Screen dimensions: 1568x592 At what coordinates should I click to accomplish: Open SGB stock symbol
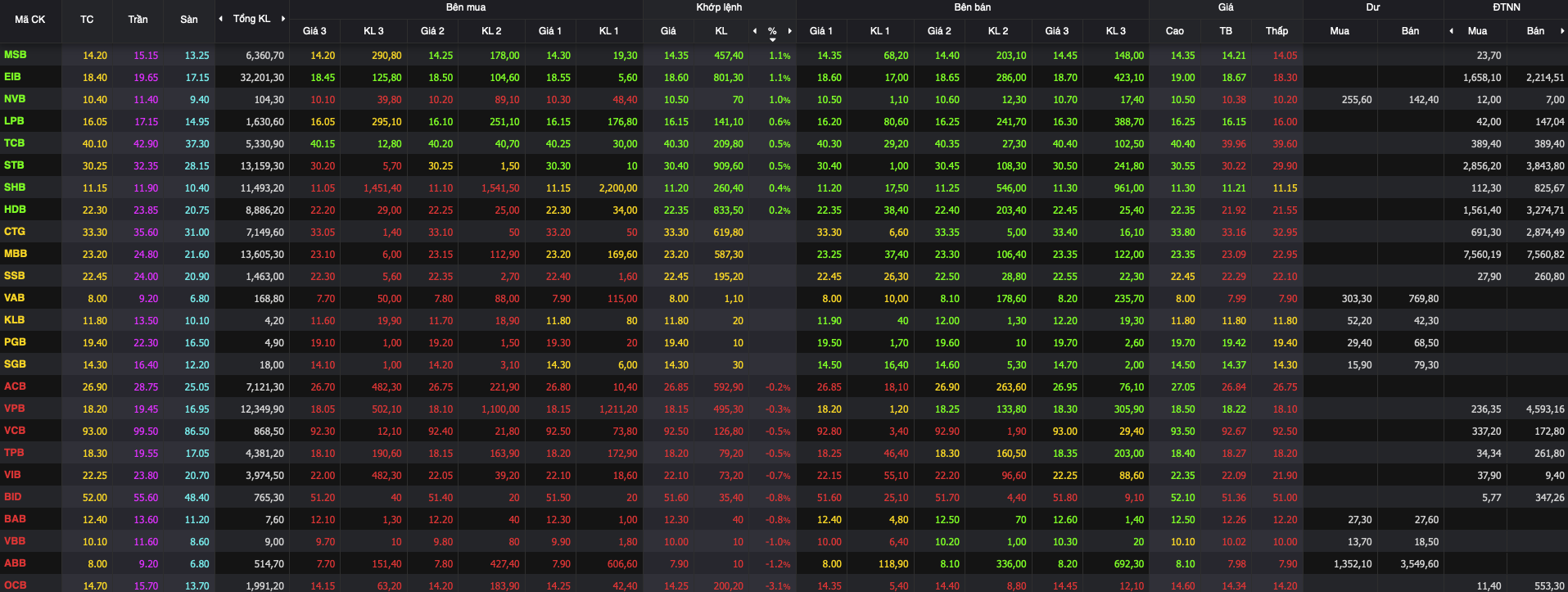point(15,364)
